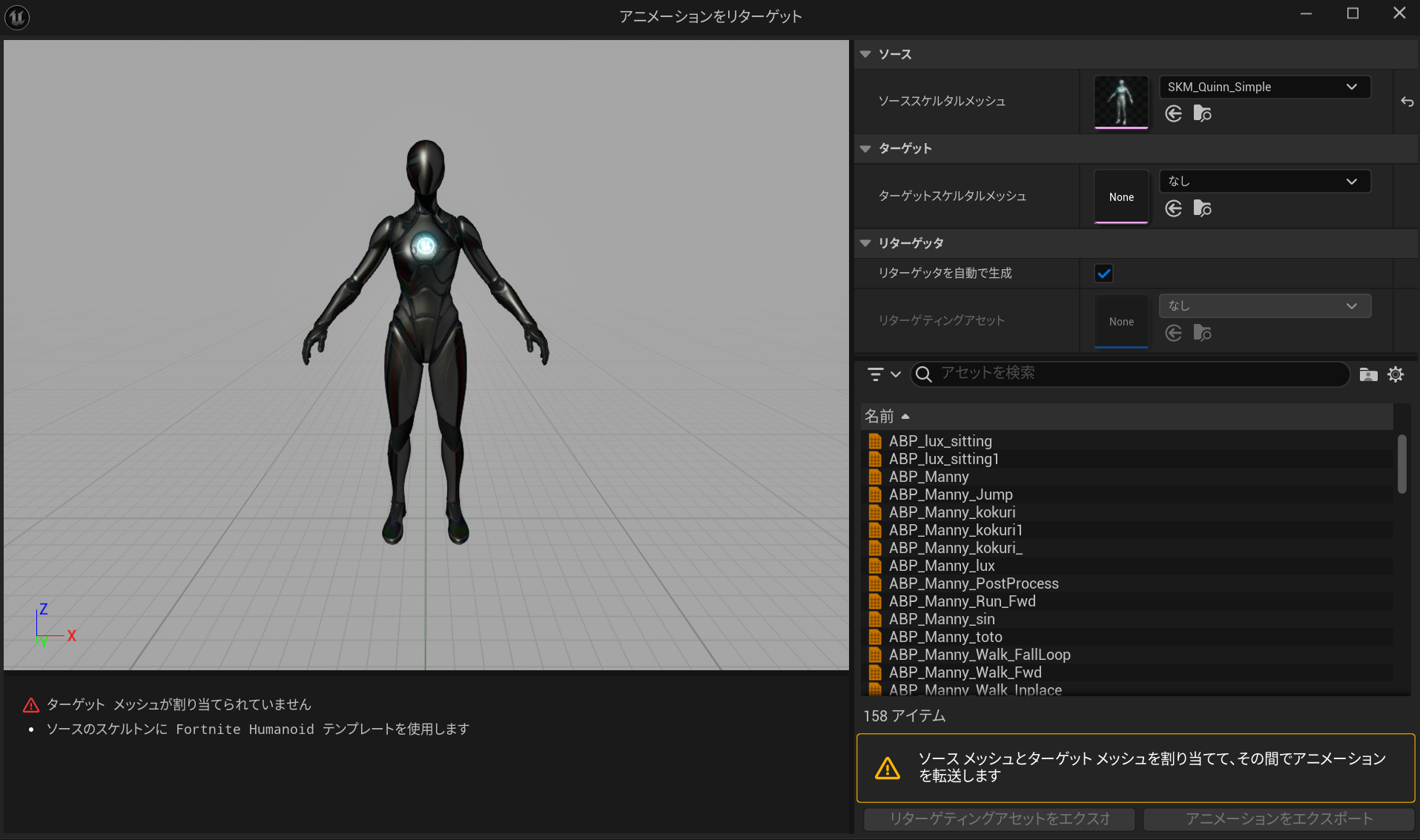
Task: Click the character in the preview viewport
Action: pyautogui.click(x=425, y=341)
